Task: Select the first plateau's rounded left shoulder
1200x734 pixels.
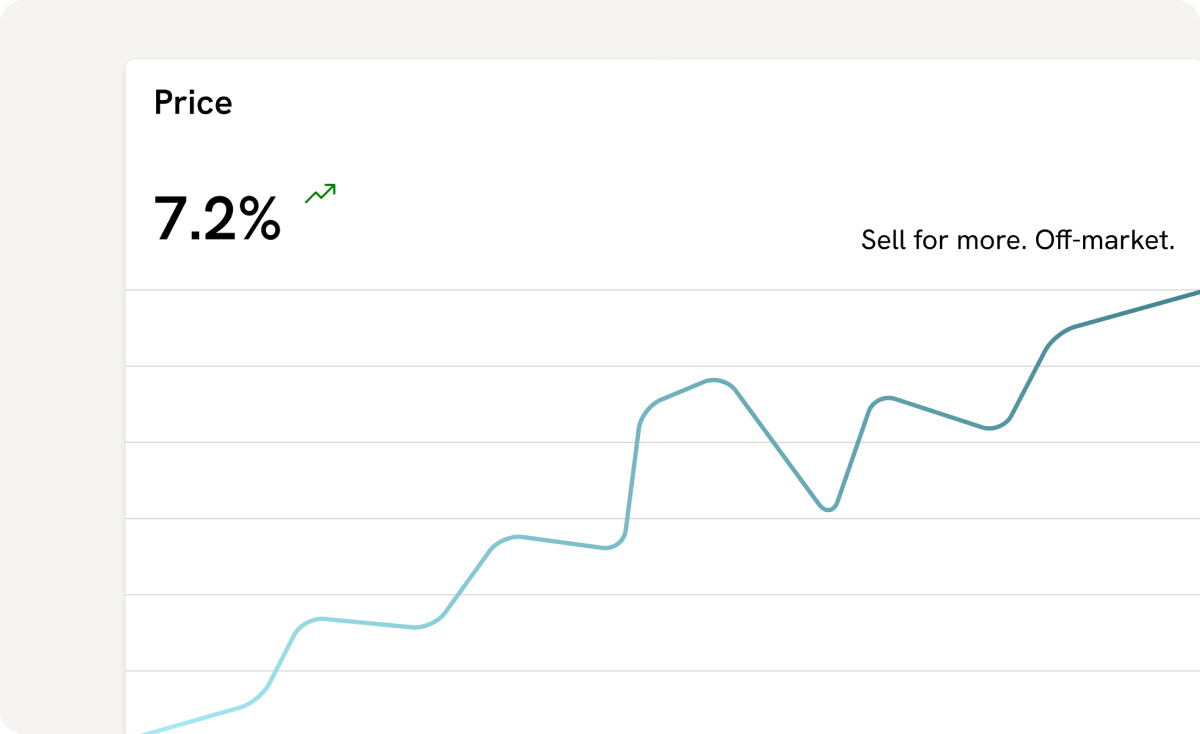Action: (x=312, y=621)
